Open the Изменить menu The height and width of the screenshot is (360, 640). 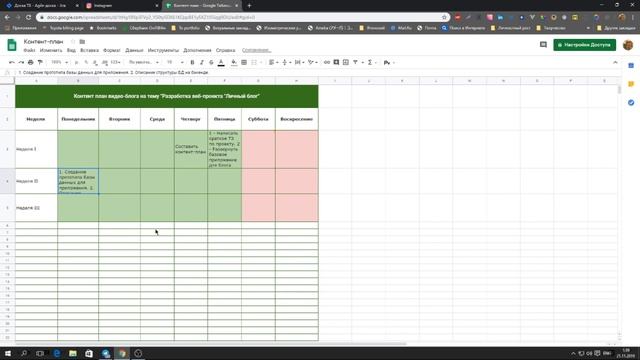click(x=51, y=50)
